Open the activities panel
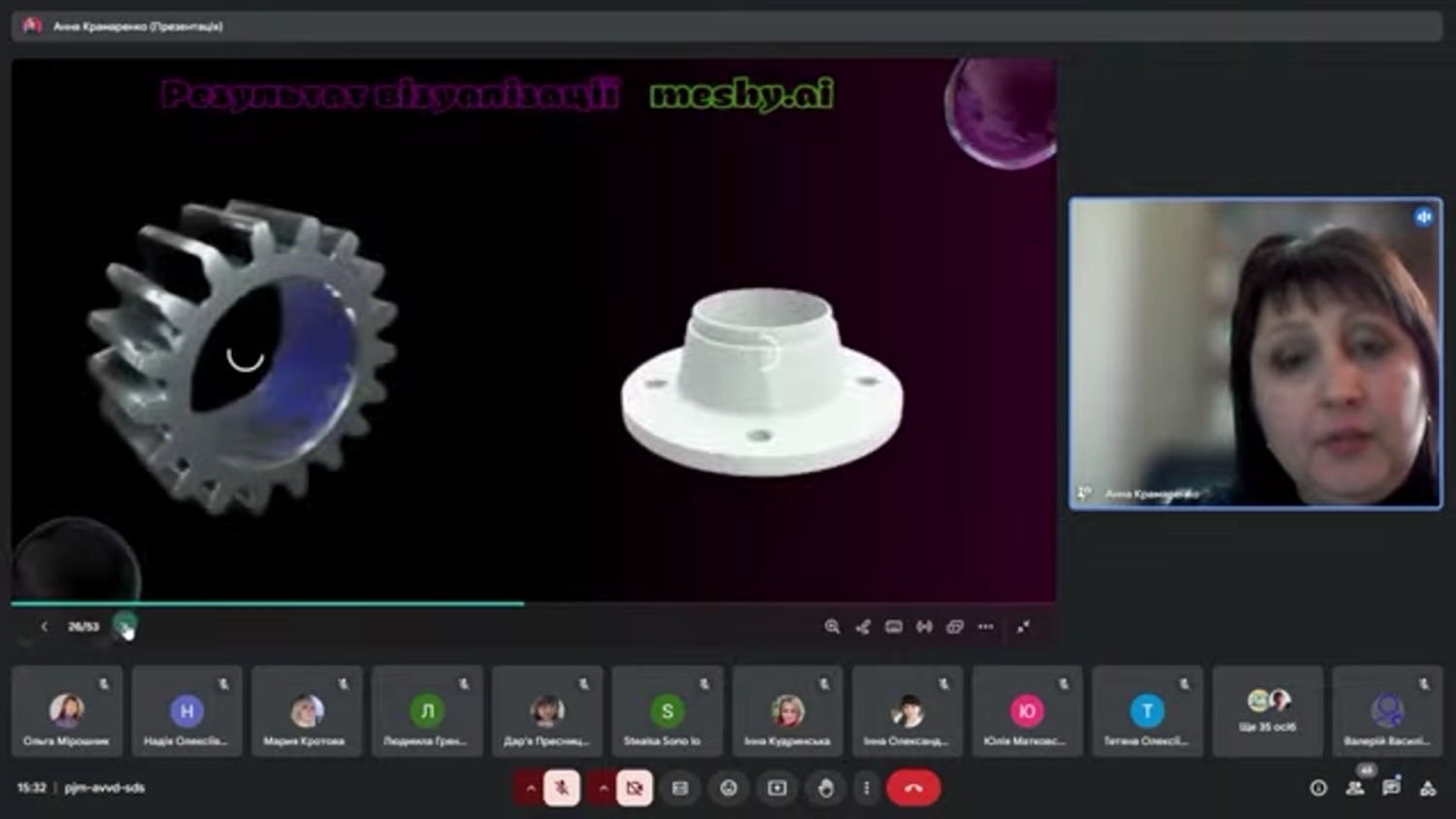The image size is (1456, 819). coord(1428,788)
